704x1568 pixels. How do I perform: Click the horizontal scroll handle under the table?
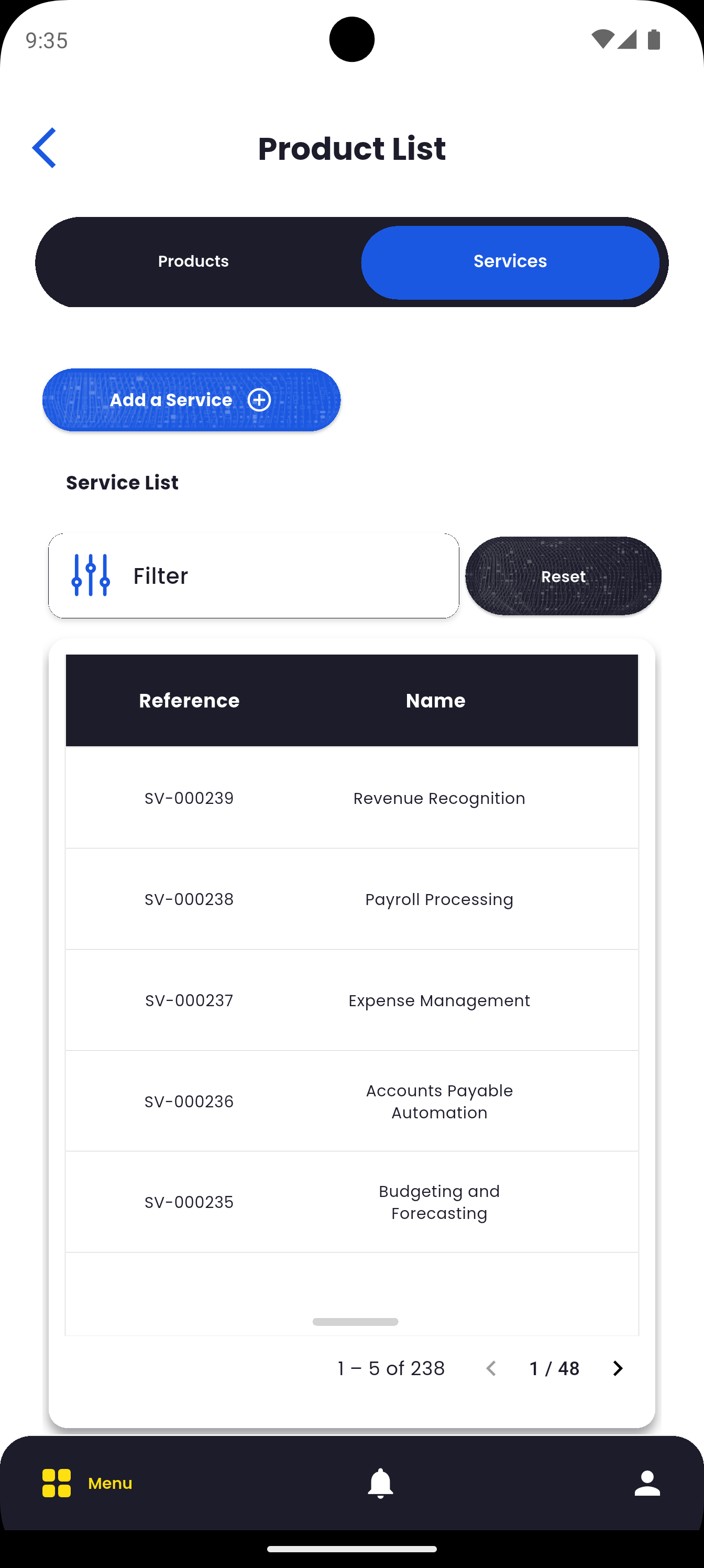click(355, 1322)
